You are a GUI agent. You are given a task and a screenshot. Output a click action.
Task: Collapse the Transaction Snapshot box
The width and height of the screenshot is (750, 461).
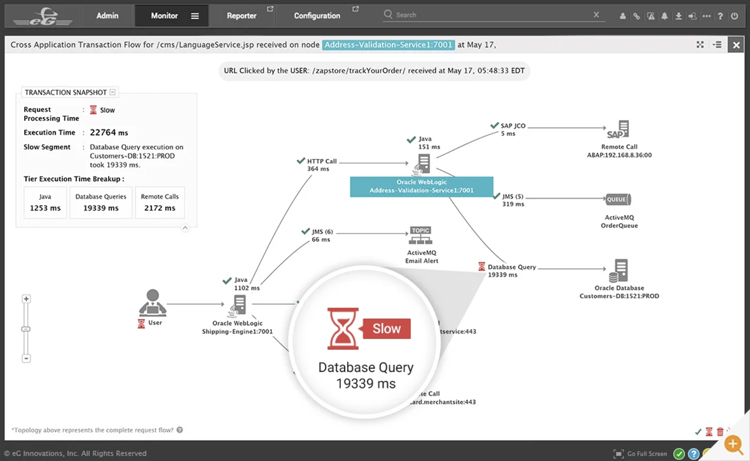112,92
